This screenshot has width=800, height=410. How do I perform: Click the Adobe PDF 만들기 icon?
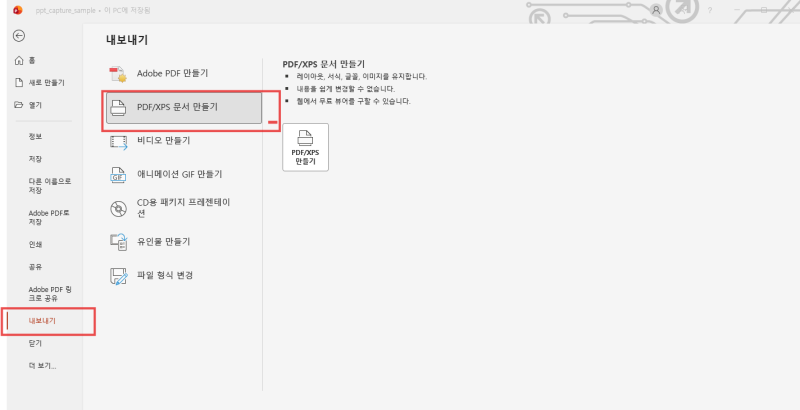[118, 74]
